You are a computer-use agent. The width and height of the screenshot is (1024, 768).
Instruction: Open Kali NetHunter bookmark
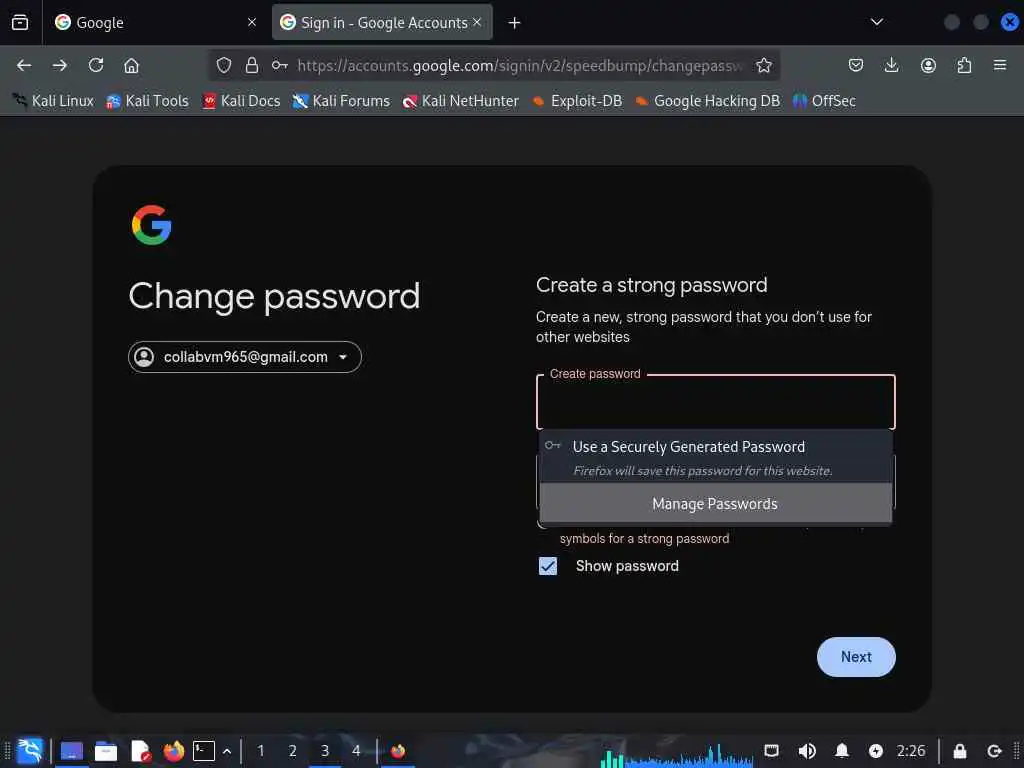point(461,101)
